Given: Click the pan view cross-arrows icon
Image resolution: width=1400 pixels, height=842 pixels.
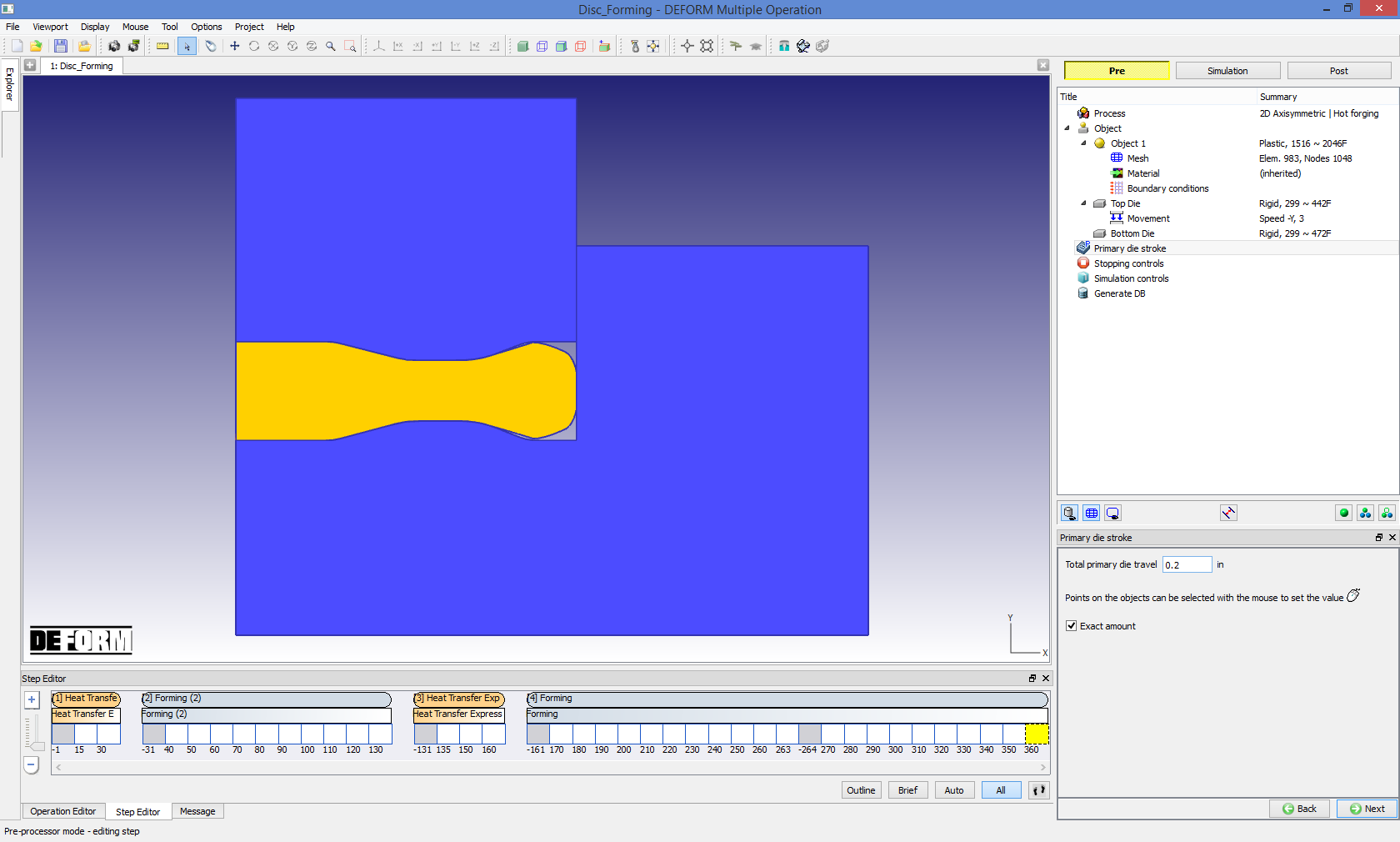Looking at the screenshot, I should [x=234, y=46].
